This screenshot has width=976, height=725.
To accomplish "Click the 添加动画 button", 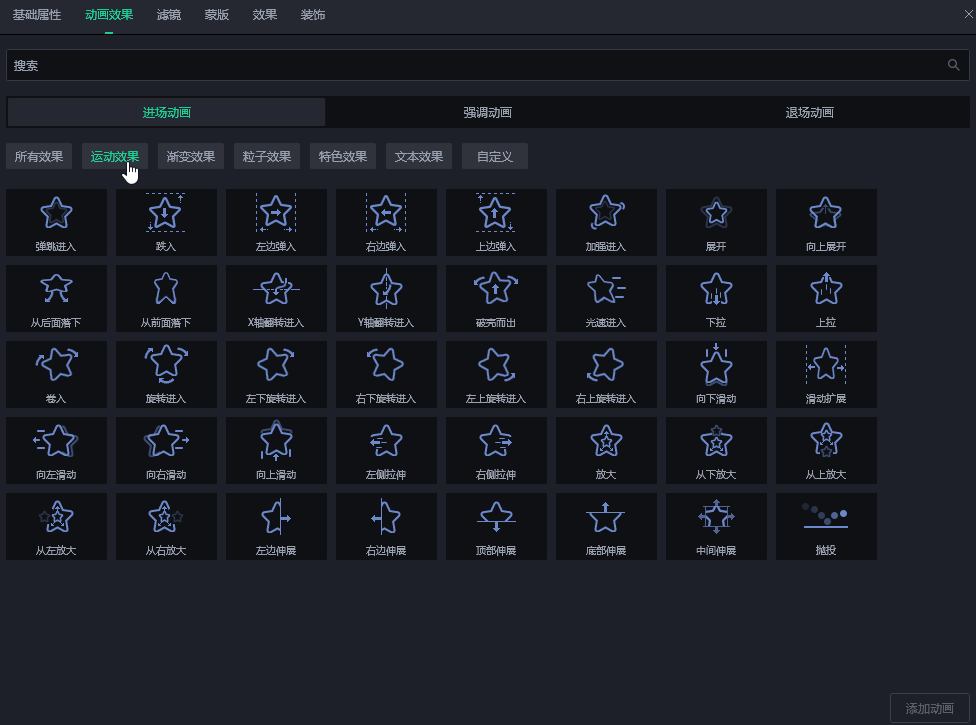I will [929, 708].
